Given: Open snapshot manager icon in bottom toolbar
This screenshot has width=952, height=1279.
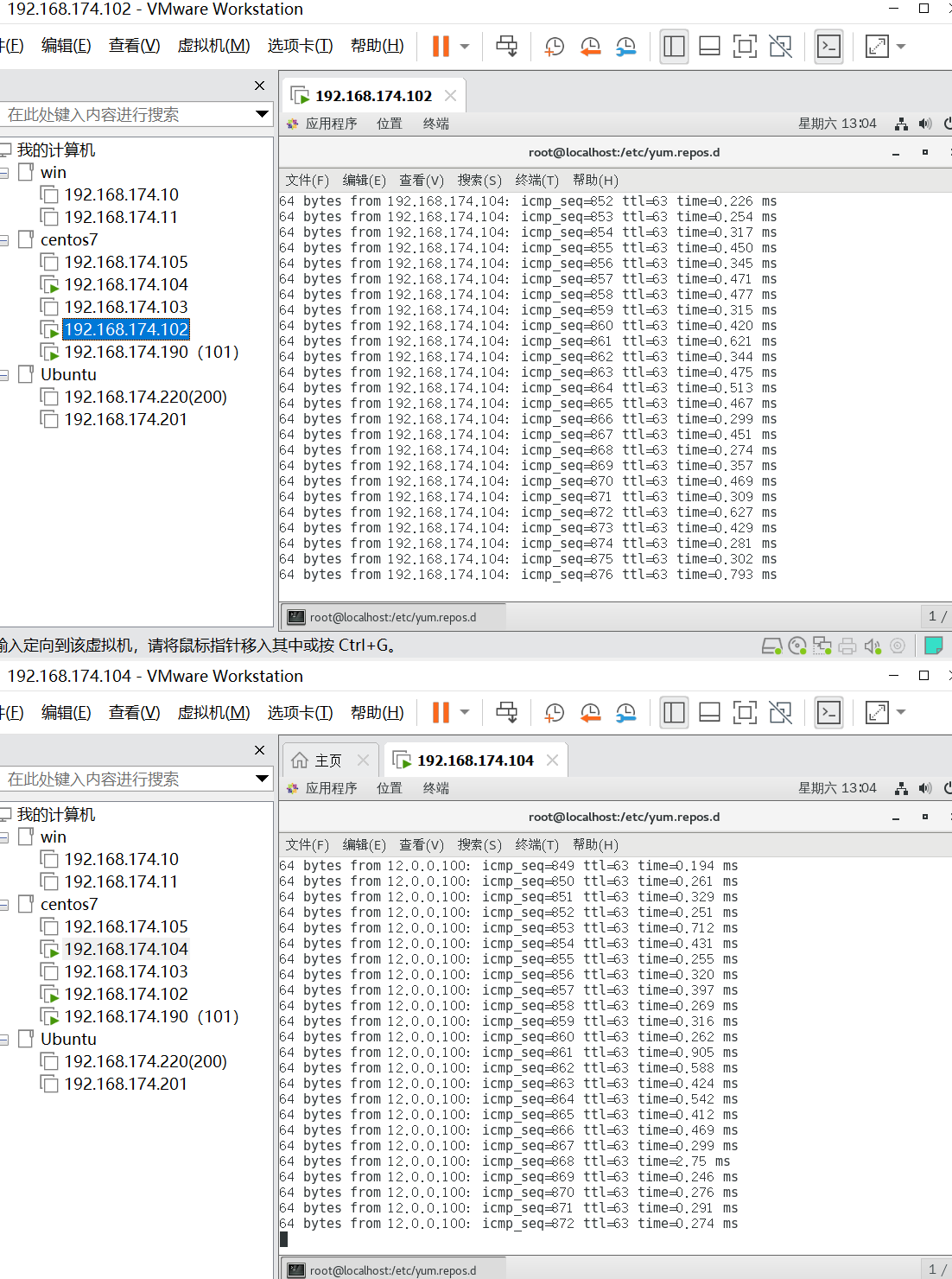Looking at the screenshot, I should pos(626,712).
